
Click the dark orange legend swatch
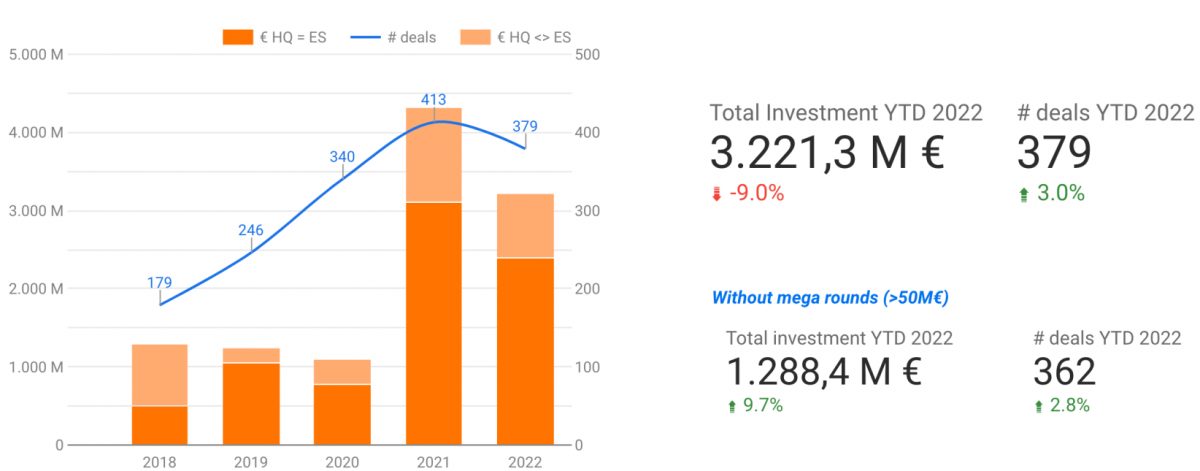tap(237, 37)
